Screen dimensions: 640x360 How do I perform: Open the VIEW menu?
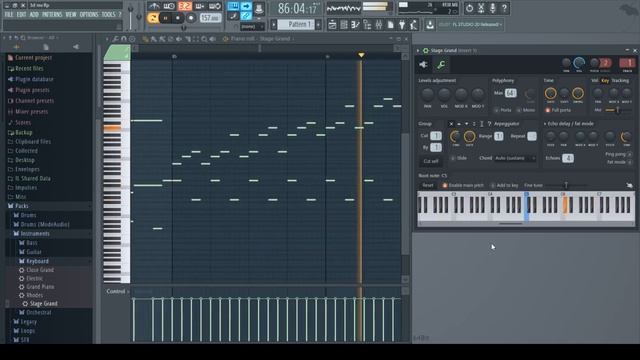[71, 14]
